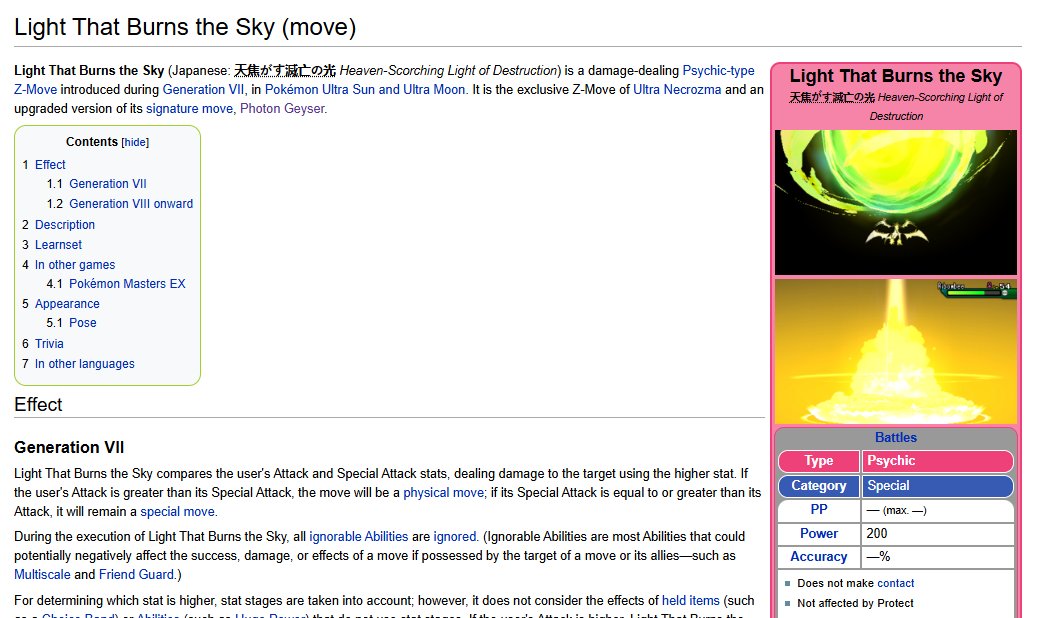The image size is (1039, 618).
Task: Click the page title Light That Burns the Sky (move)
Action: [x=185, y=27]
